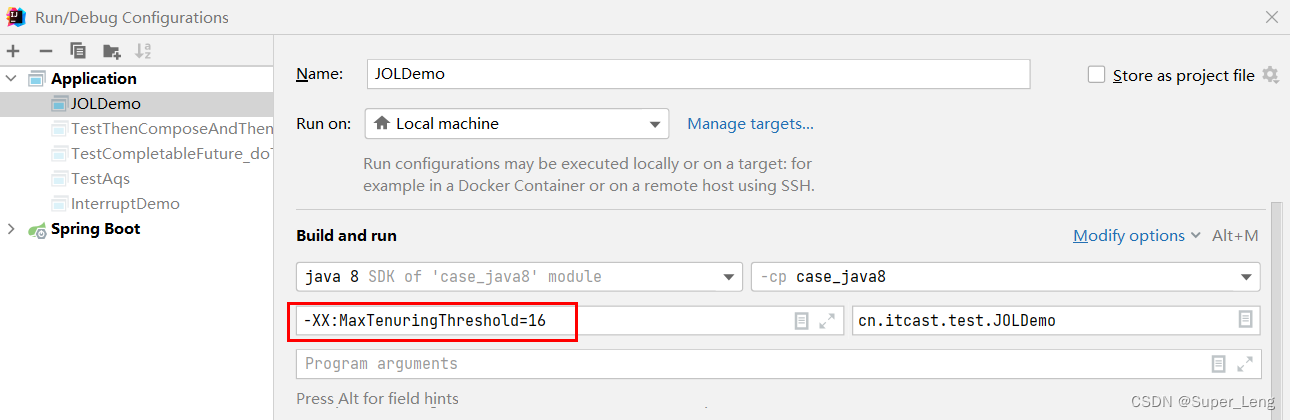Image resolution: width=1290 pixels, height=420 pixels.
Task: Add new configuration with plus icon
Action: pos(13,50)
